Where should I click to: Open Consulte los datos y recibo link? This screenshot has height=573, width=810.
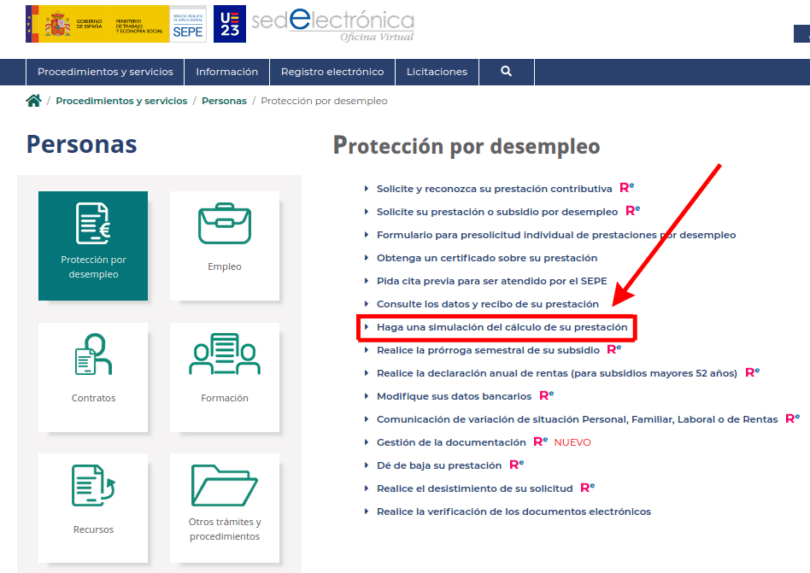click(488, 304)
